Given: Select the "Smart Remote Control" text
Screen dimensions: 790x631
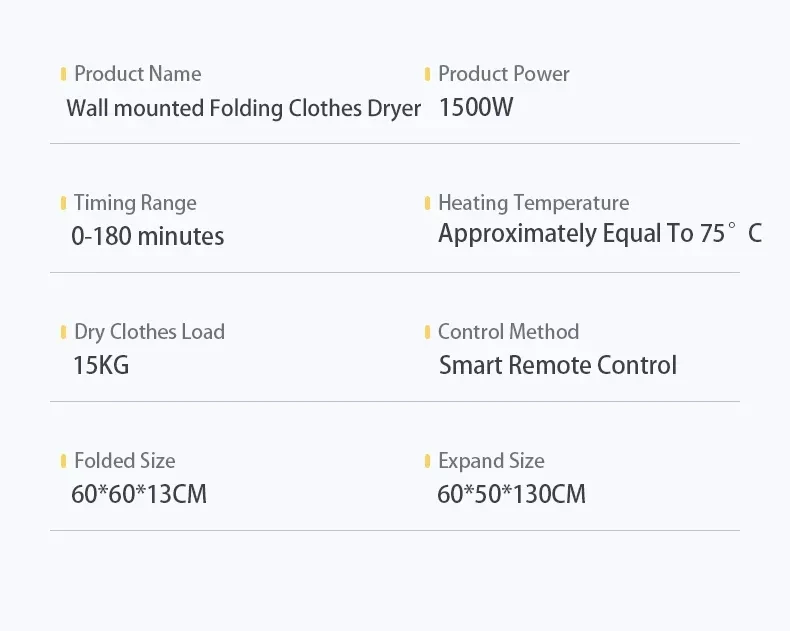Looking at the screenshot, I should [x=558, y=366].
